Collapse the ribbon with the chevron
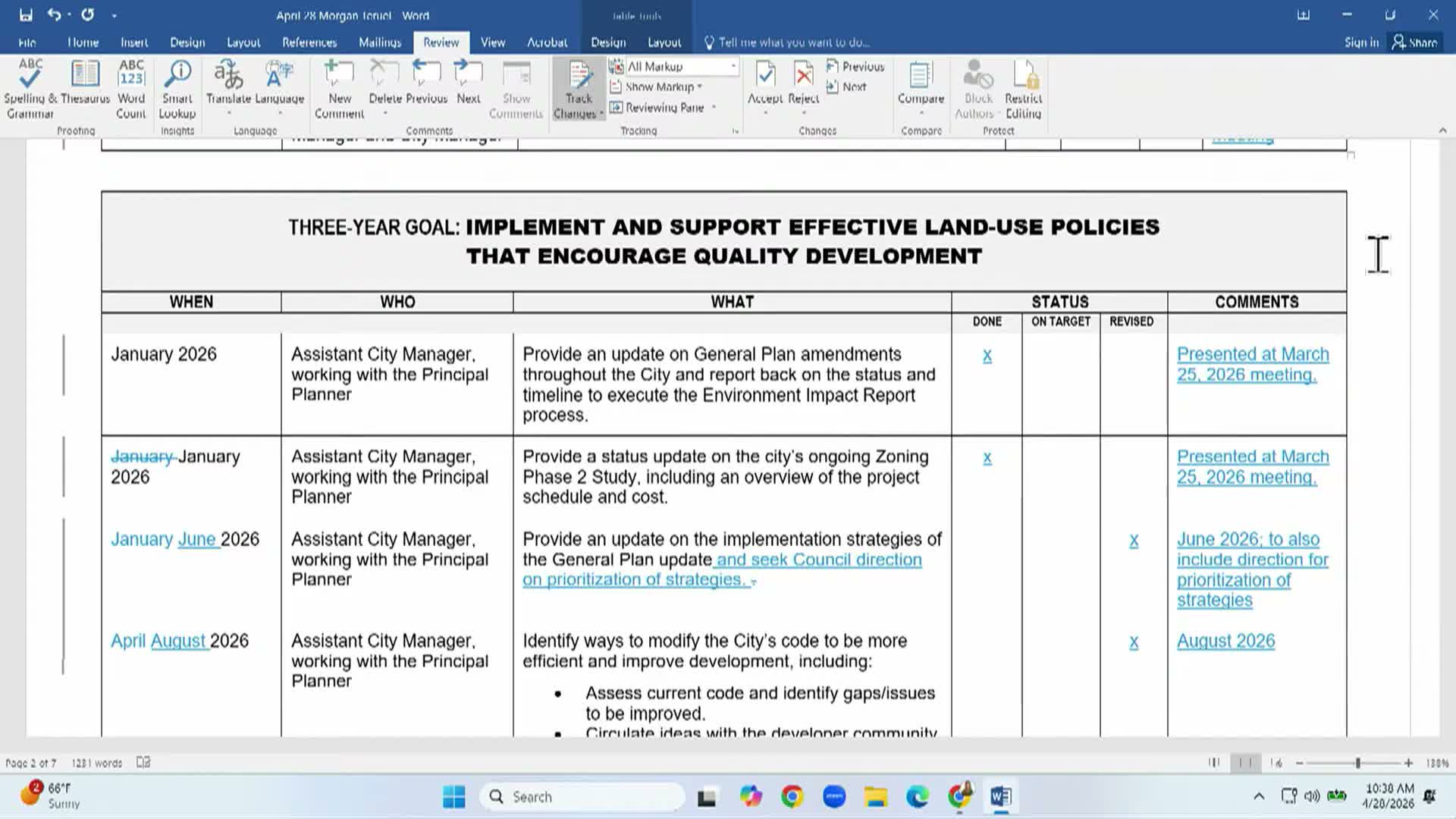Image resolution: width=1456 pixels, height=819 pixels. tap(1442, 130)
